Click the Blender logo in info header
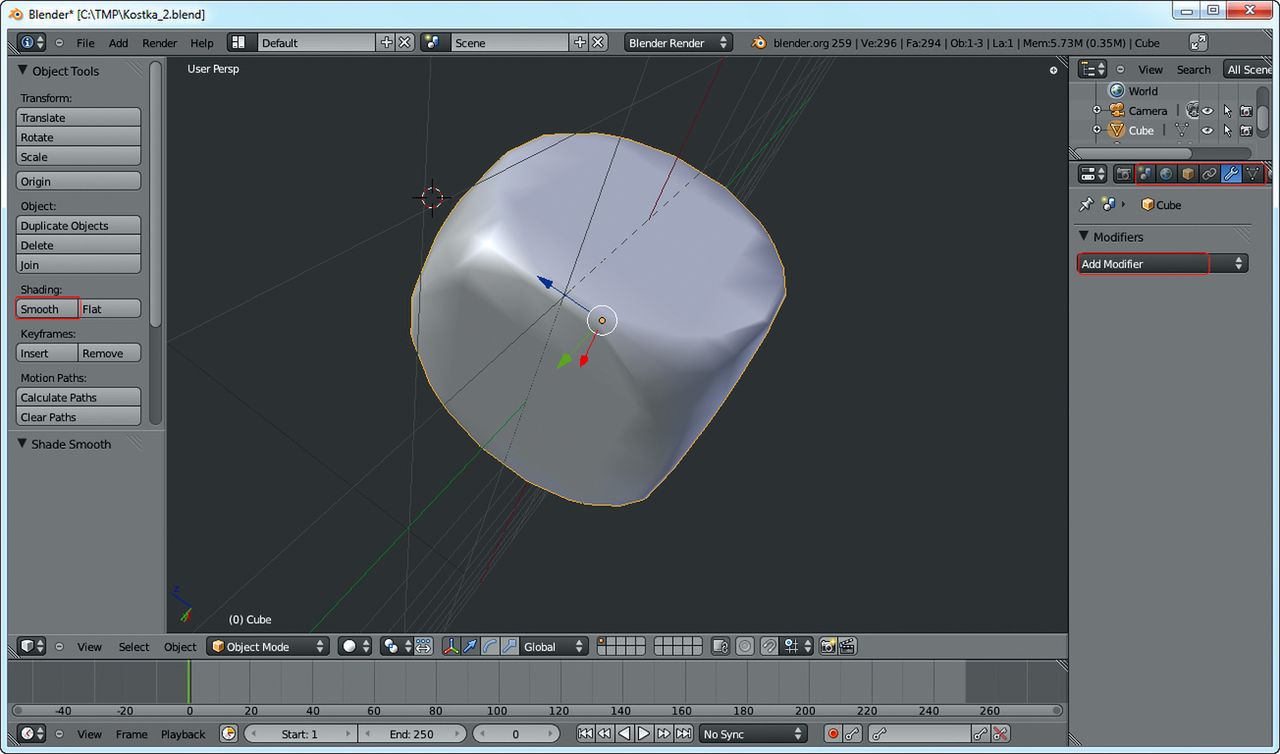 tap(759, 43)
